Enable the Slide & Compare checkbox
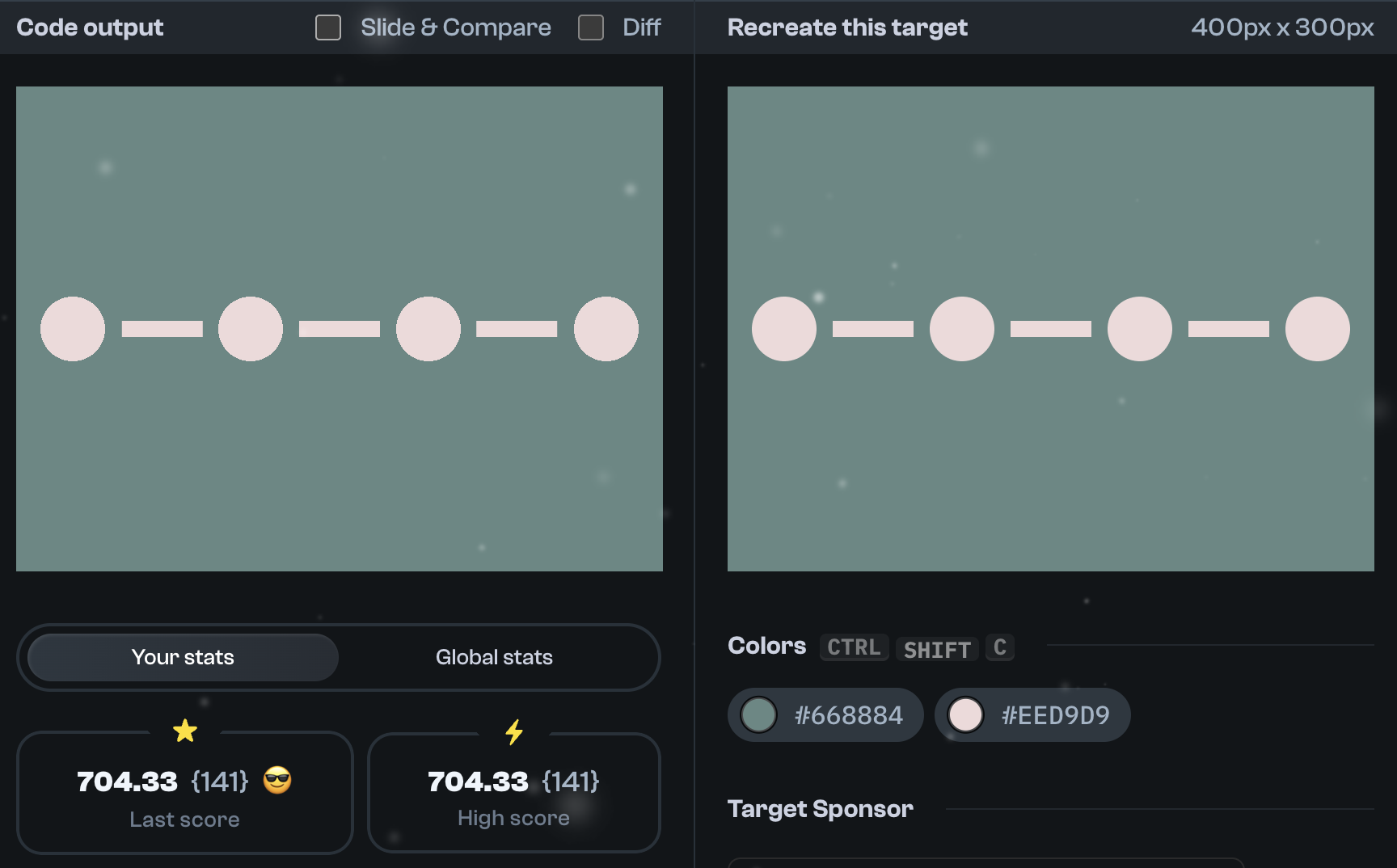The height and width of the screenshot is (868, 1397). click(328, 27)
